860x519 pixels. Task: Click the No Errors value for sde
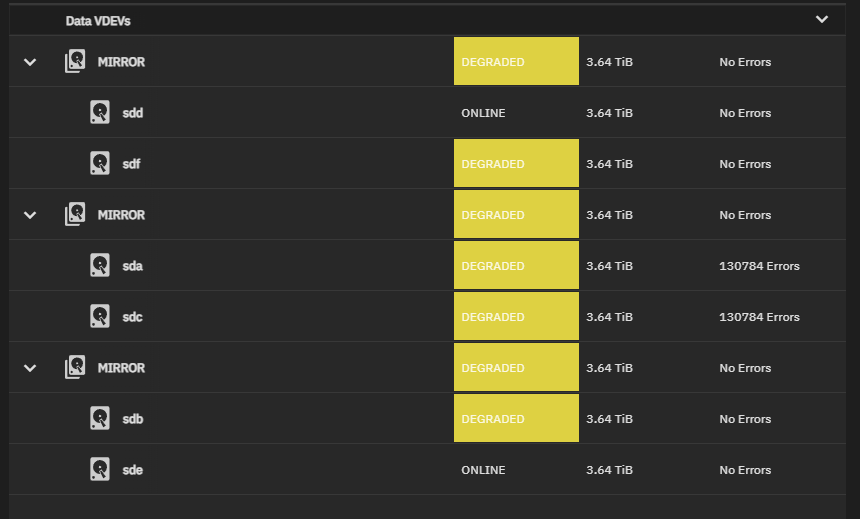(x=745, y=470)
